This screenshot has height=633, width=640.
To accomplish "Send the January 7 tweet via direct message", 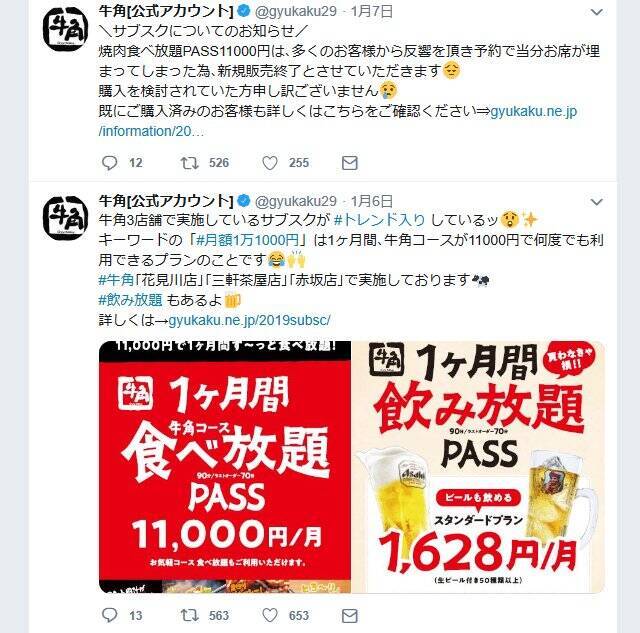I will (350, 163).
